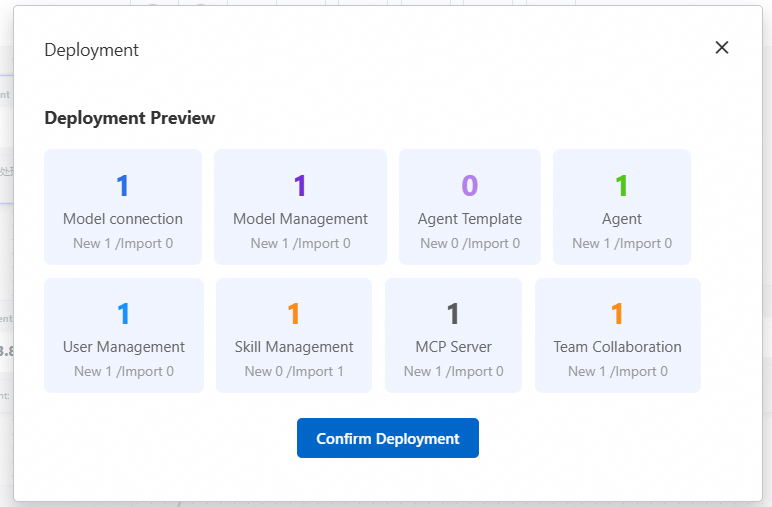
Task: Open the User Management card
Action: click(x=124, y=335)
